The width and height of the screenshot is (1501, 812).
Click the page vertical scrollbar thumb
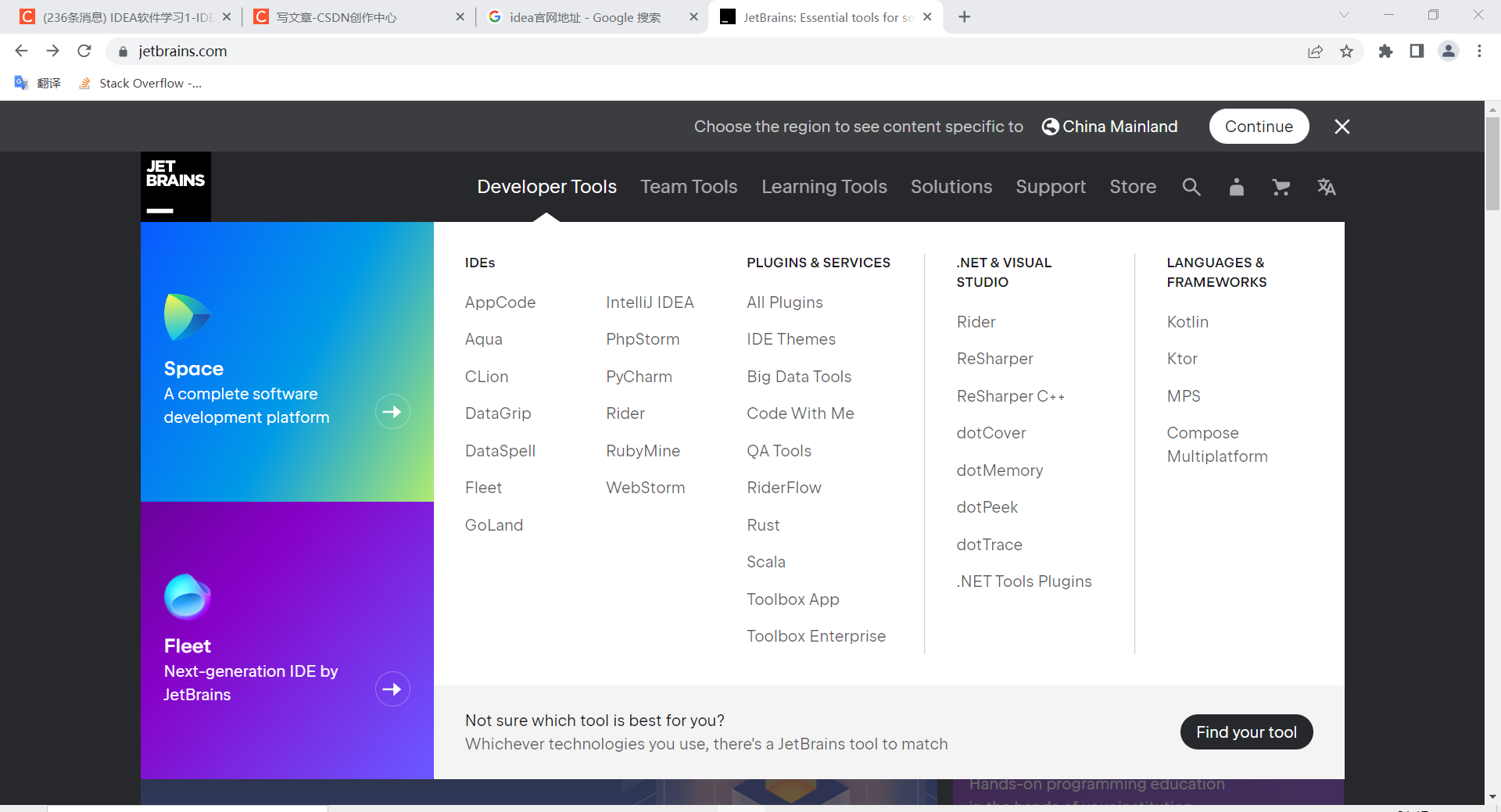coord(1492,164)
